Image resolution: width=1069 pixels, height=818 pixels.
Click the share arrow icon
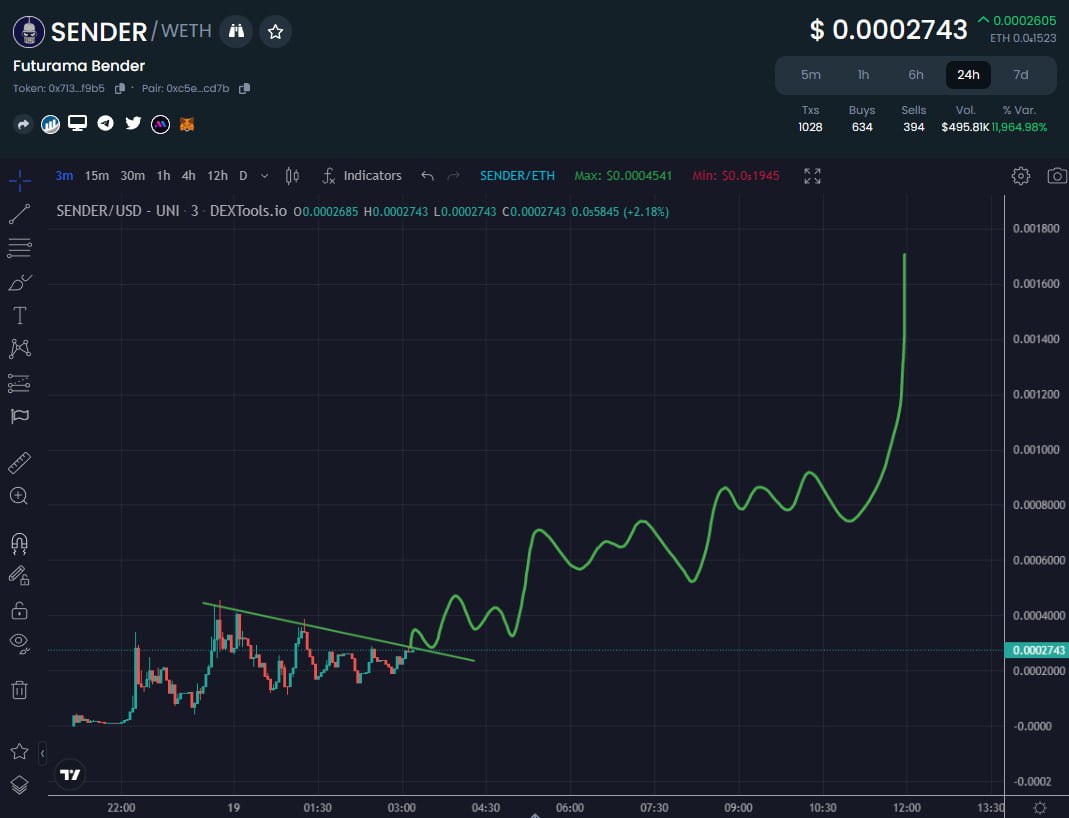(x=23, y=124)
